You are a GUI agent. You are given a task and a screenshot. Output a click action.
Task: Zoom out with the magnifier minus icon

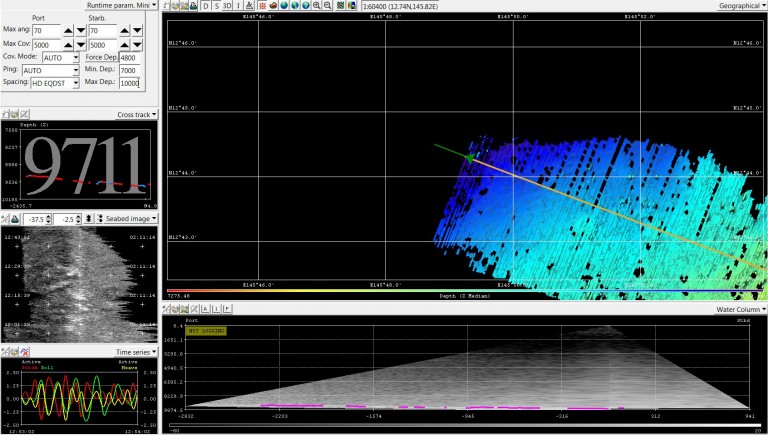(x=328, y=6)
